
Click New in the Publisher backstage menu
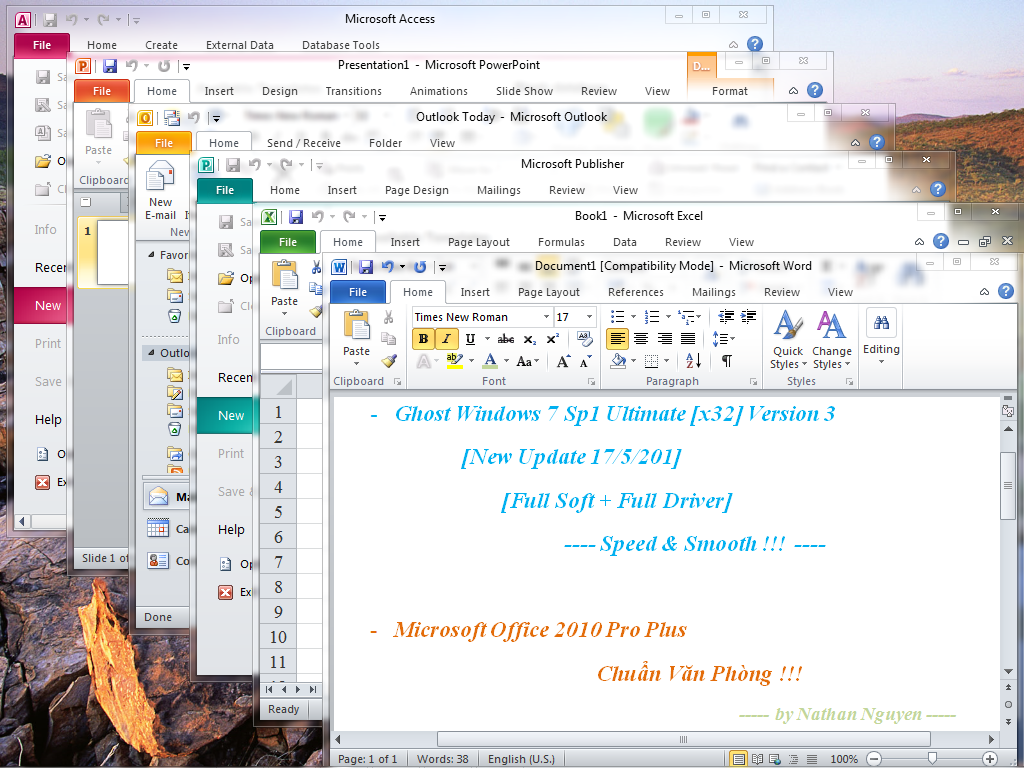click(225, 415)
